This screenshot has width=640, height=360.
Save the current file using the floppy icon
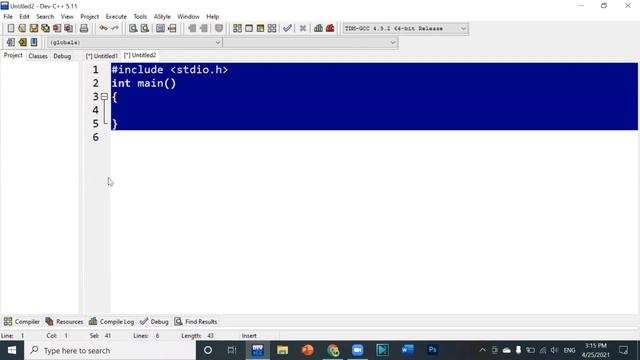coord(33,28)
